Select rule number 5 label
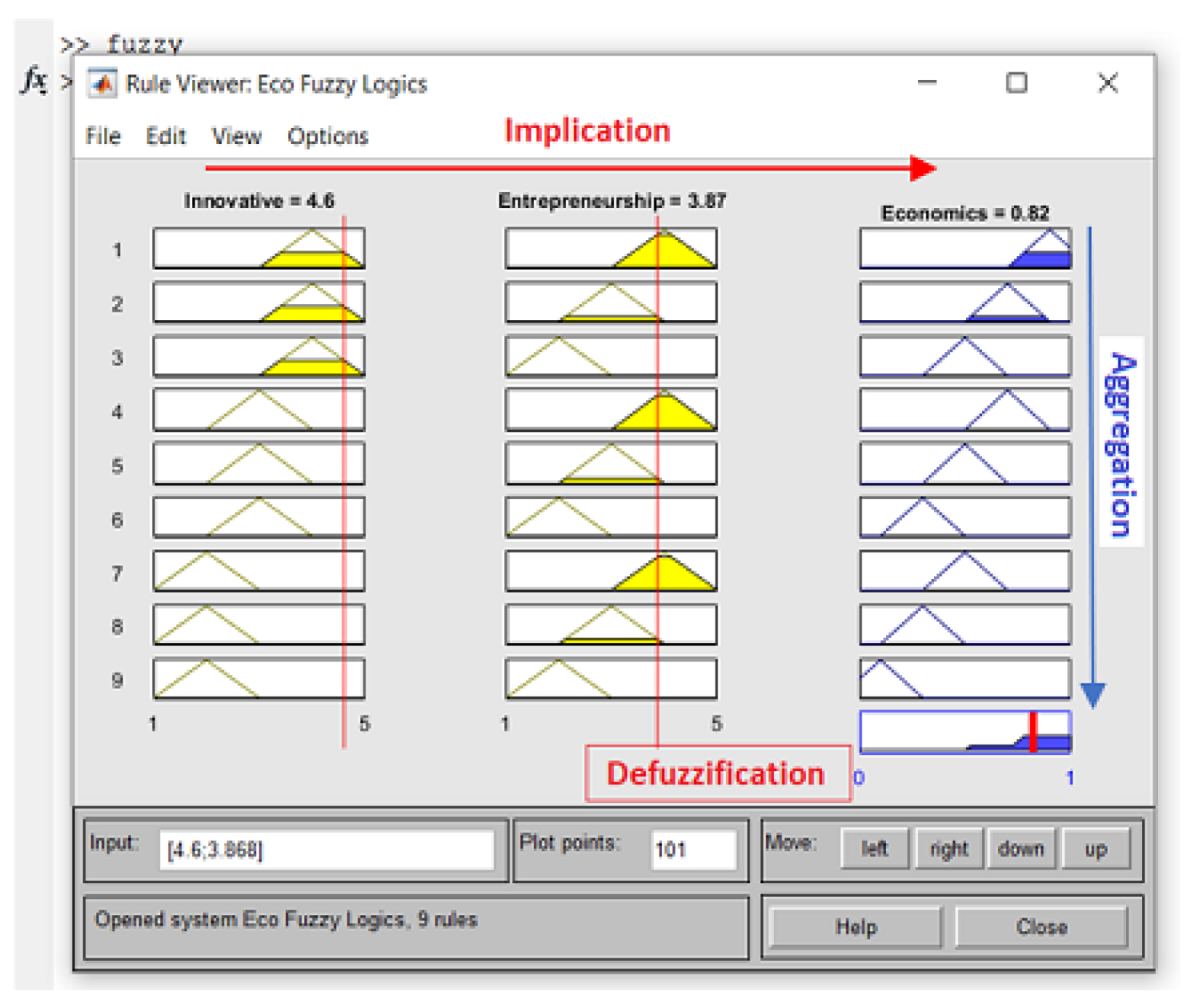Viewport: 1203px width, 1008px height. (x=118, y=466)
